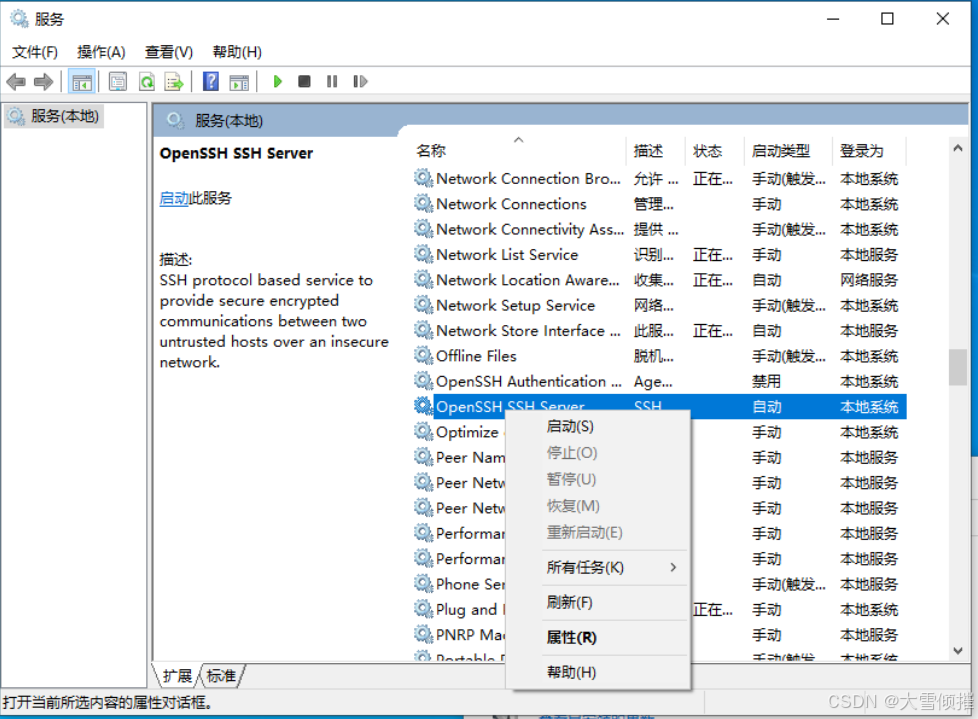This screenshot has width=978, height=719.
Task: Sort by the 名称 column header
Action: 519,151
